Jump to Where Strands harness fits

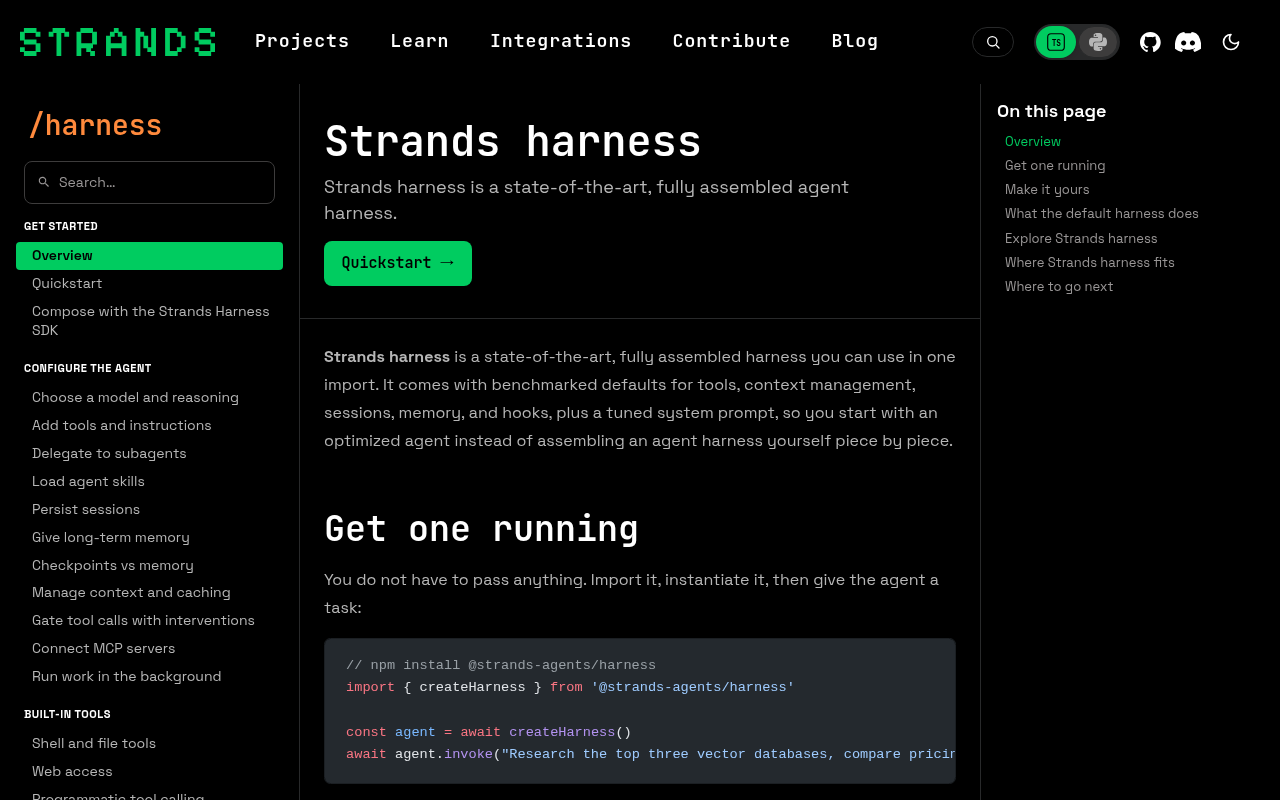[x=1090, y=263]
